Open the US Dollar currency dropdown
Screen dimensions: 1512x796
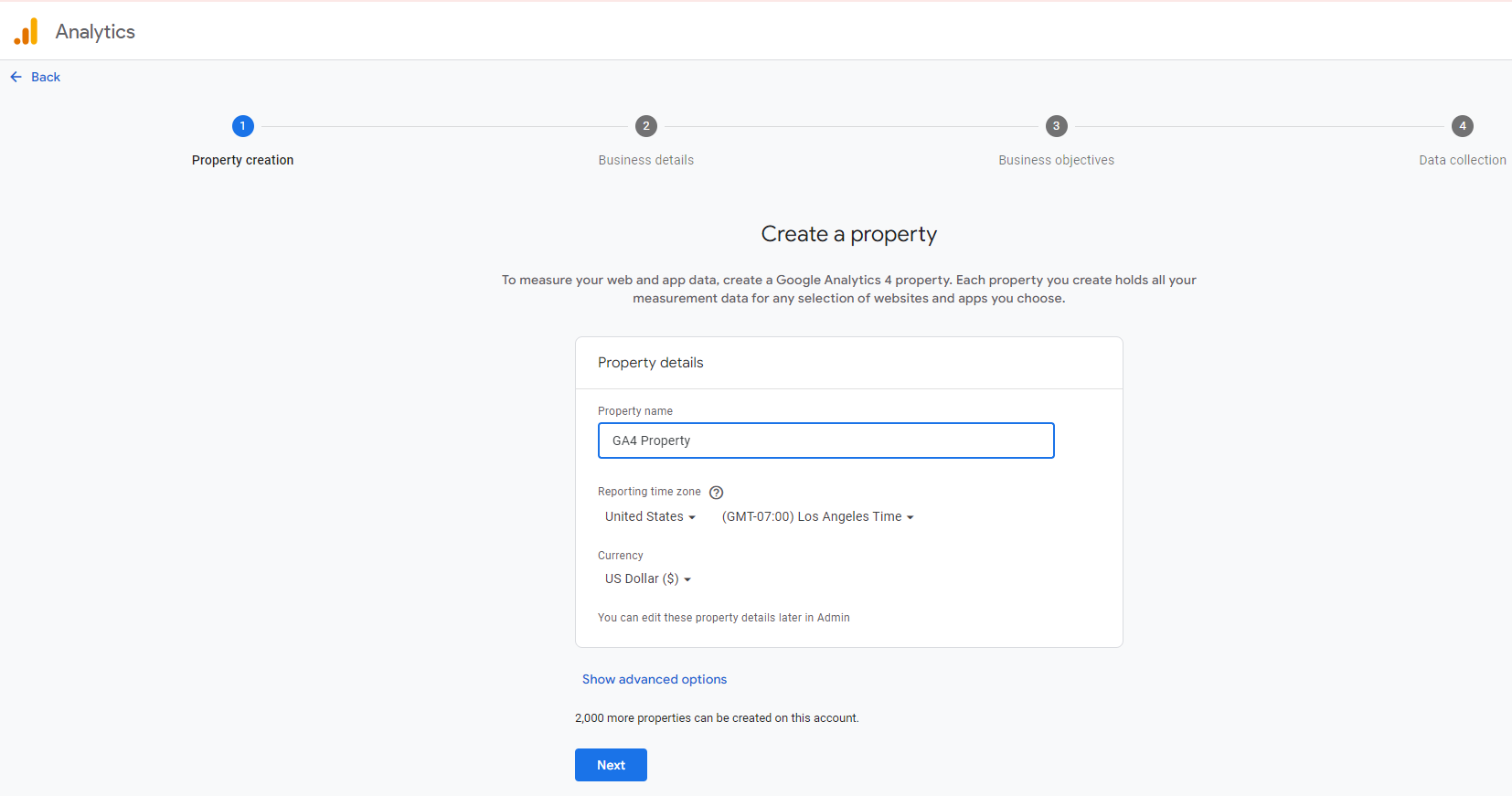coord(647,578)
